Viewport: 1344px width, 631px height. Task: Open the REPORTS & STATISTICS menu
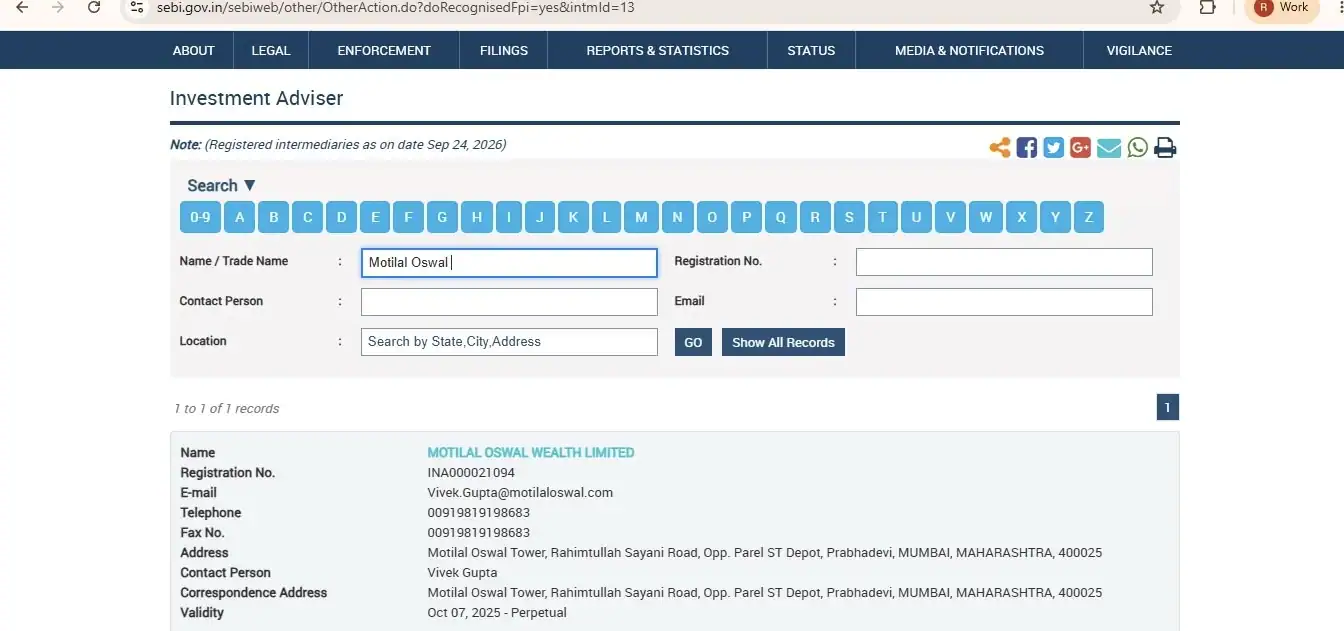click(658, 50)
